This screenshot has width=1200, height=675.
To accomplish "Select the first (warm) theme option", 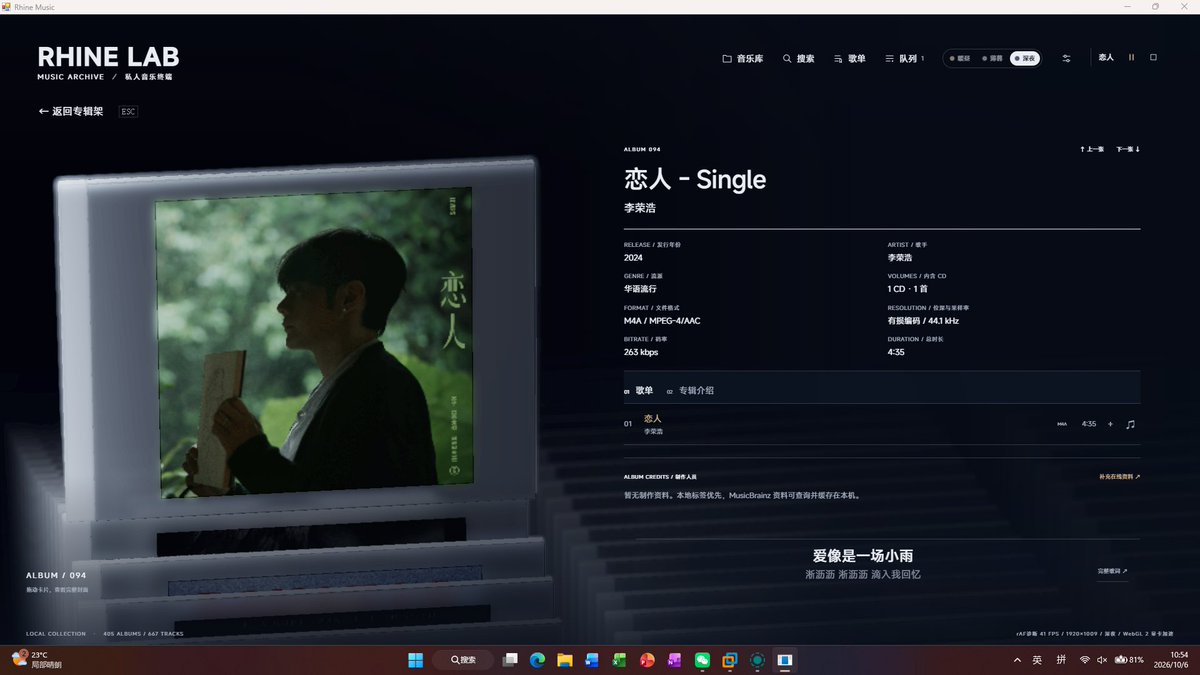I will pos(960,59).
